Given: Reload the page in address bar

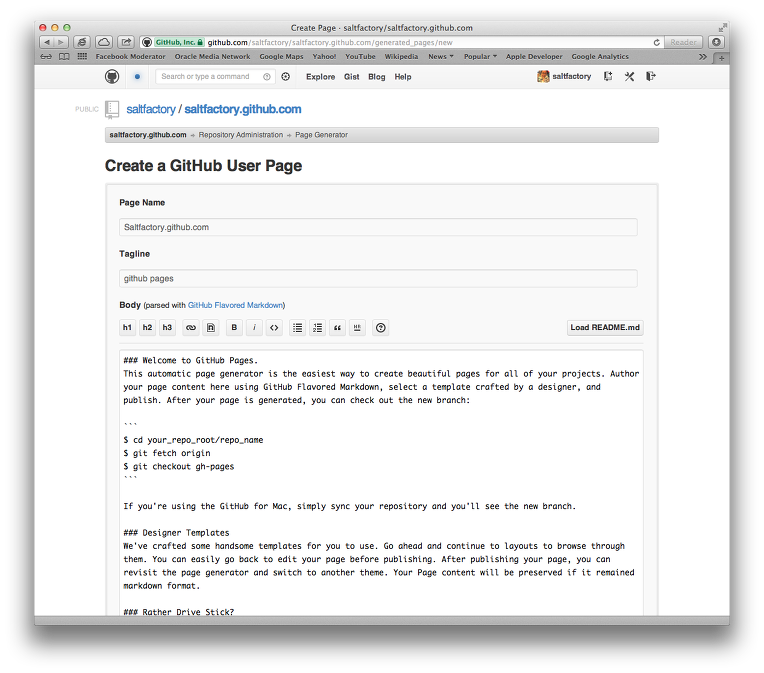Looking at the screenshot, I should pos(656,42).
